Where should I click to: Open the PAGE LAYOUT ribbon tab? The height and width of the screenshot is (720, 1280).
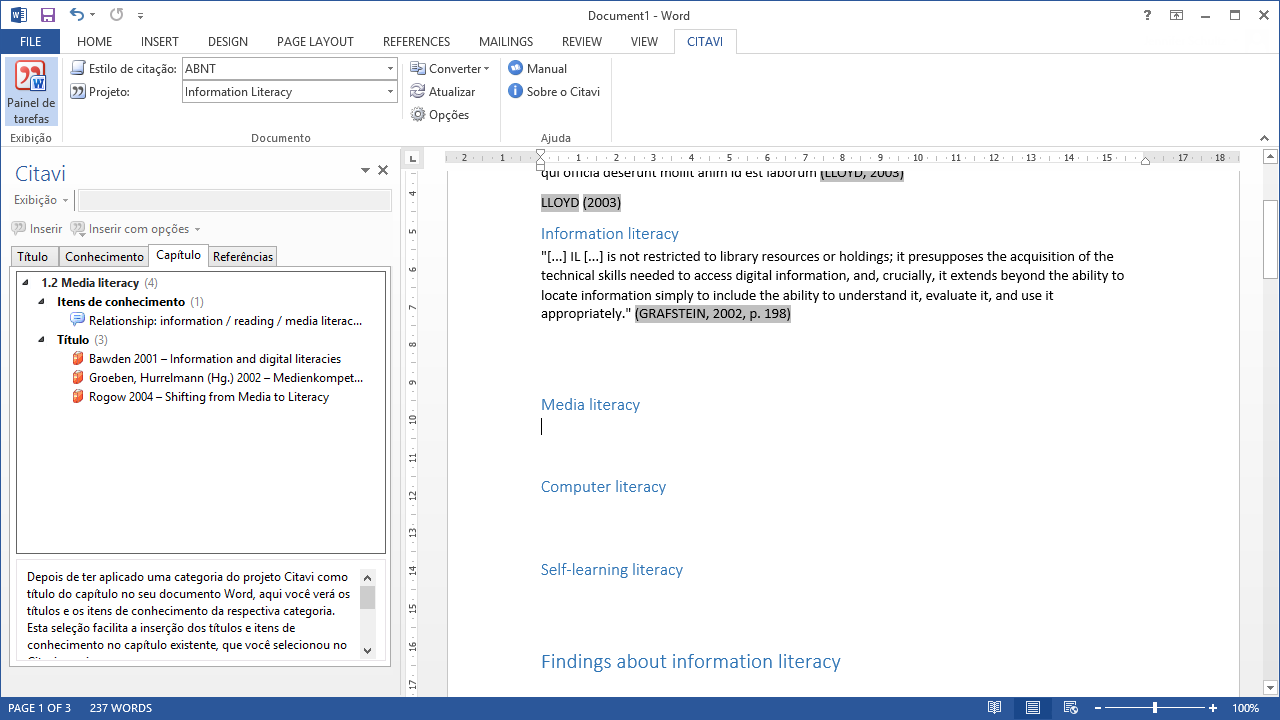tap(315, 41)
